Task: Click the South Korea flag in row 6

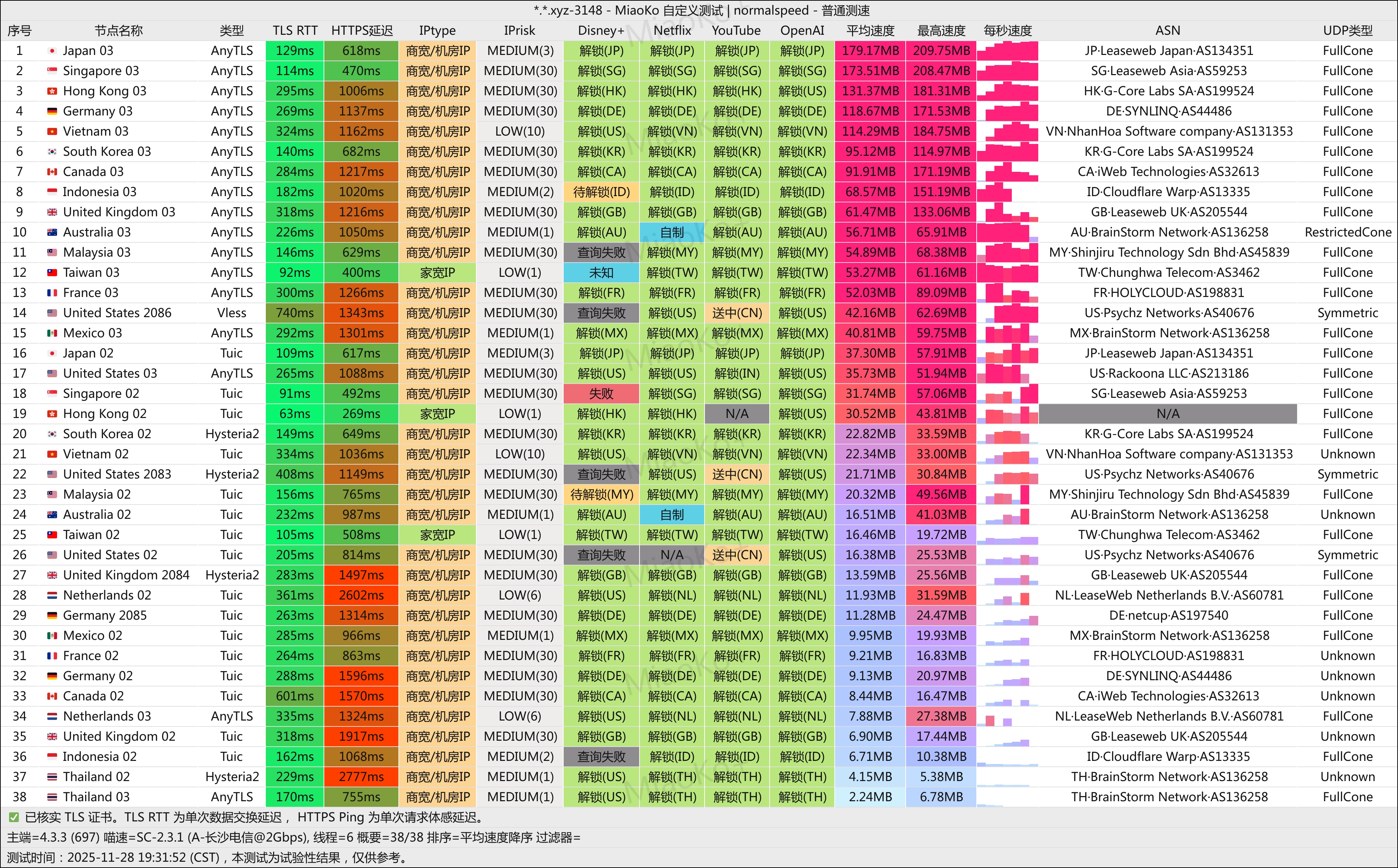Action: coord(52,152)
